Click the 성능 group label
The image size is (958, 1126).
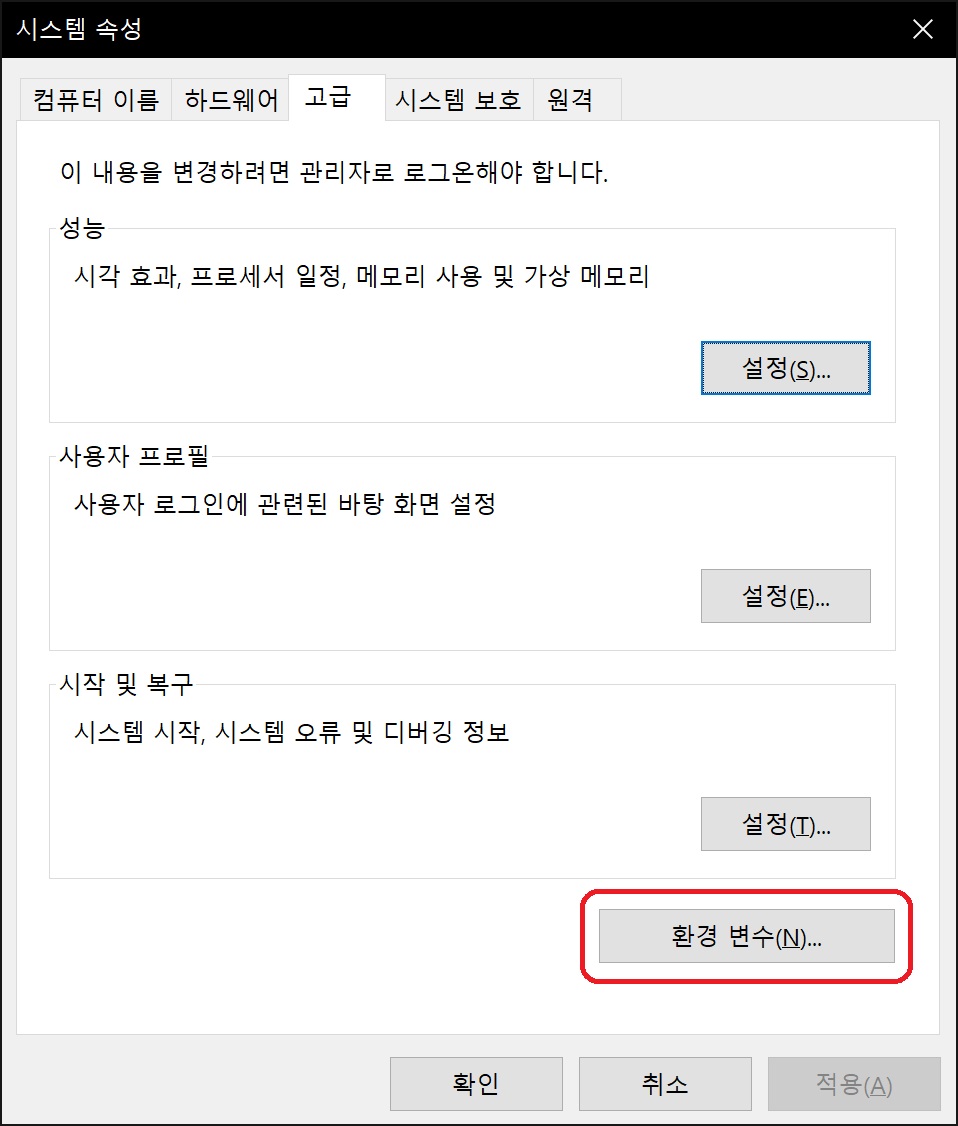tap(82, 228)
